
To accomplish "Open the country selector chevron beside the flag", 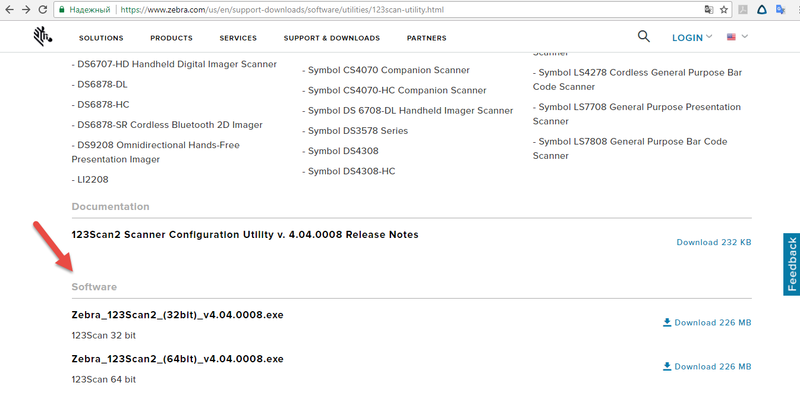I will tap(744, 36).
